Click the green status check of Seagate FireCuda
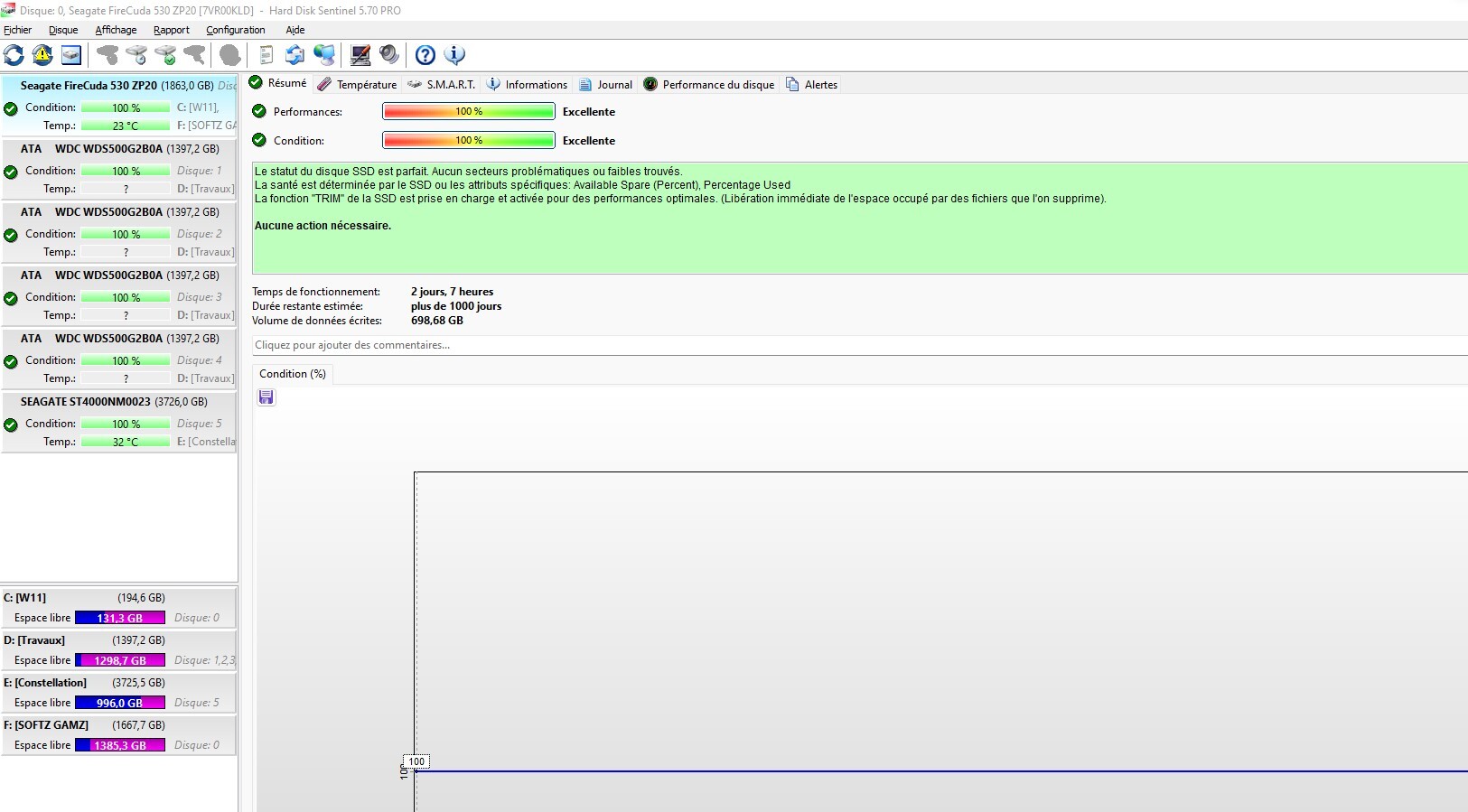The height and width of the screenshot is (812, 1468). point(11,108)
